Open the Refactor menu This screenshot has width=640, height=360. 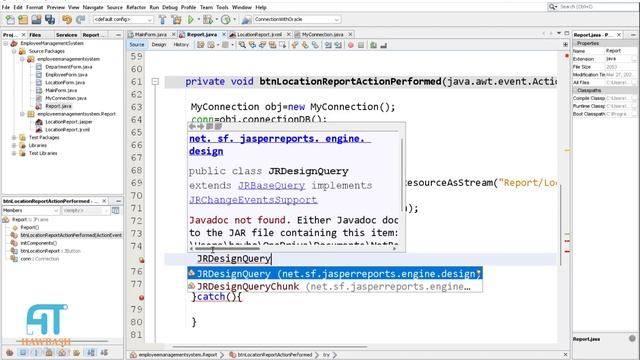click(x=136, y=7)
